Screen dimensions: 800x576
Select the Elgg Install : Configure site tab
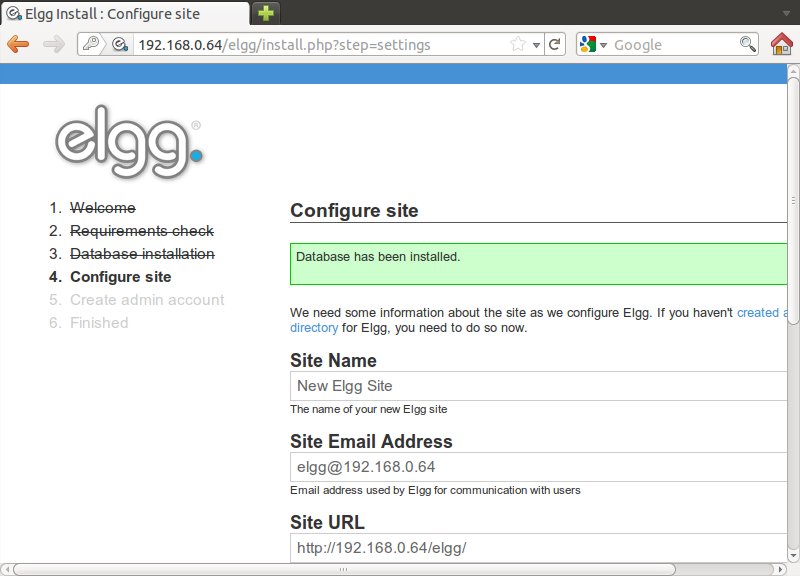tap(125, 13)
